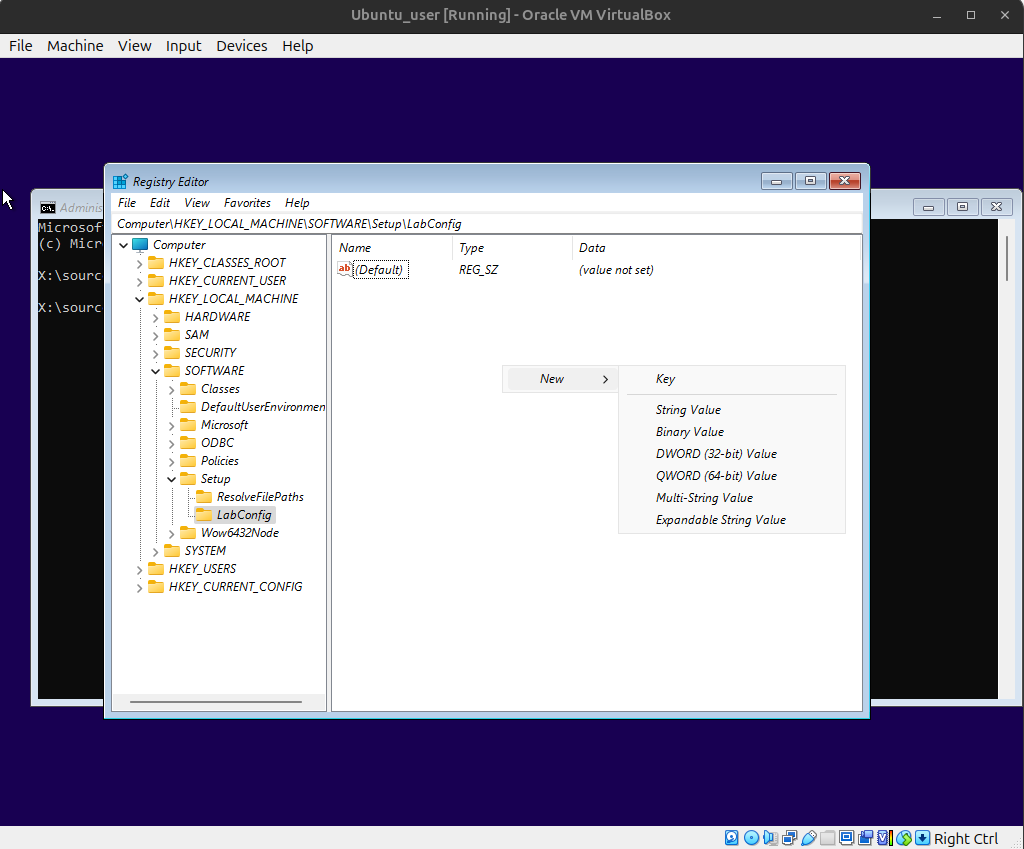The width and height of the screenshot is (1024, 849).
Task: Choose Expandable String Value
Action: click(731, 520)
